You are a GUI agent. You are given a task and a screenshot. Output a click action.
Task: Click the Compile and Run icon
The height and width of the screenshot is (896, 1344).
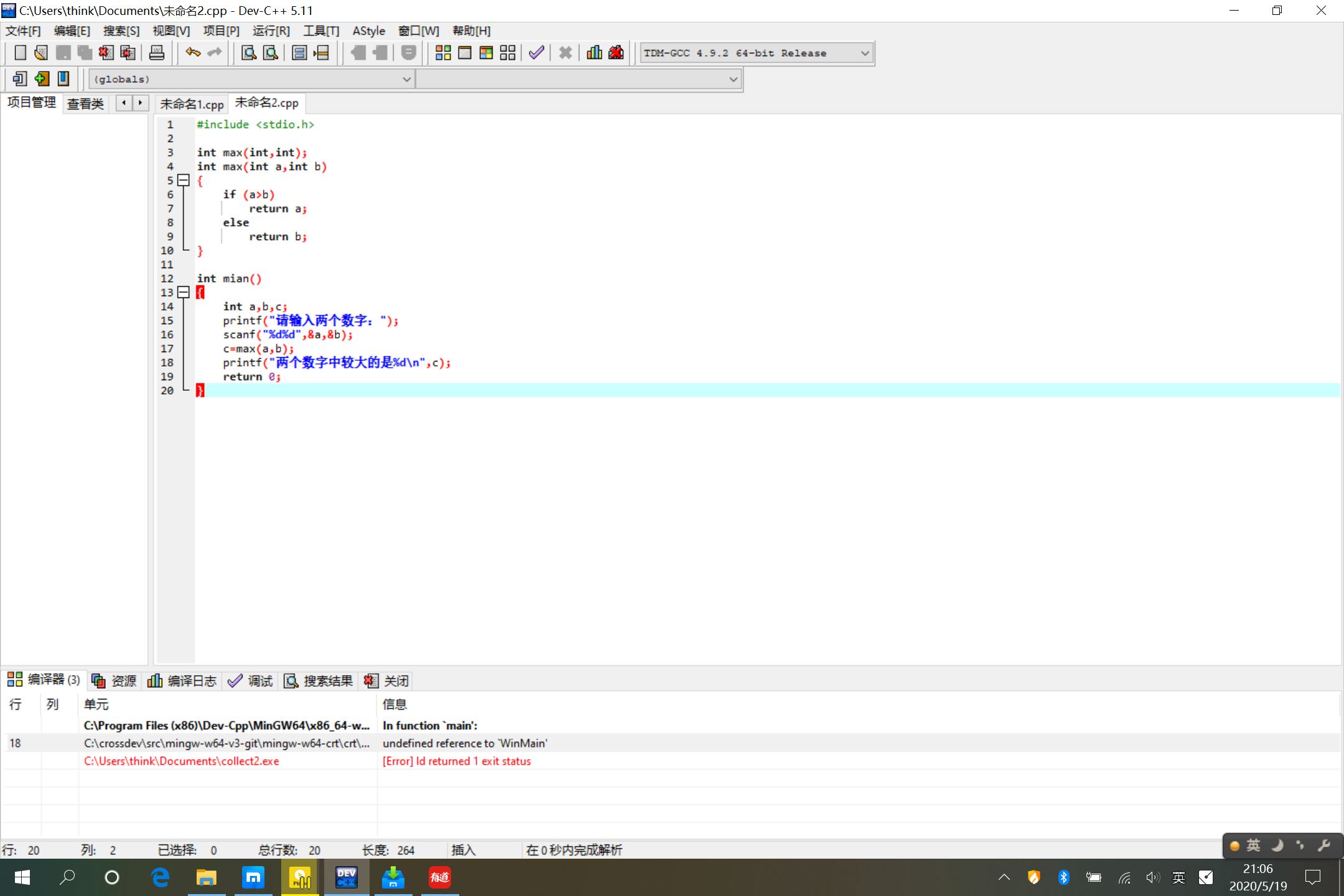(487, 53)
